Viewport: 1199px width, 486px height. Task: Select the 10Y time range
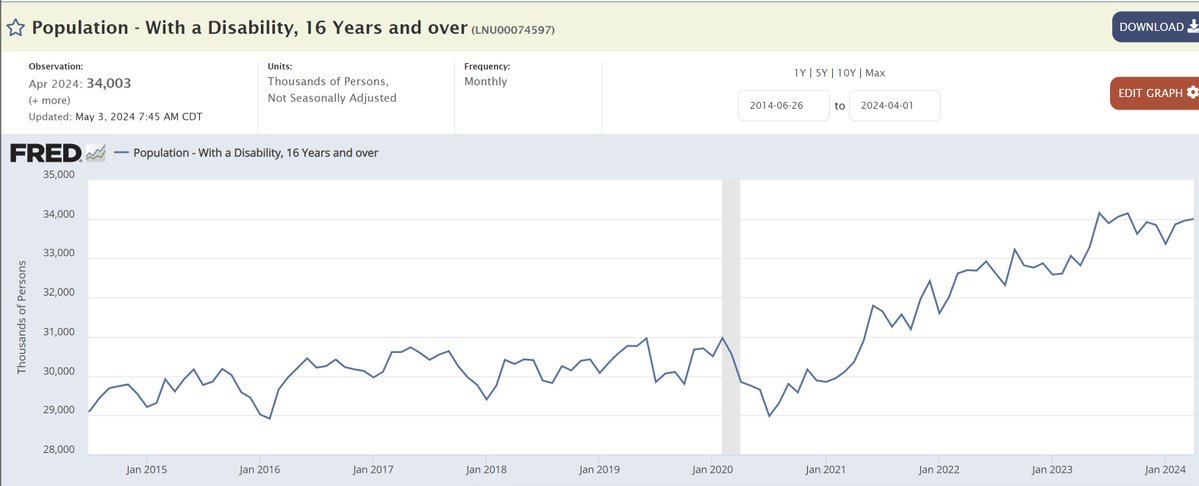[846, 73]
